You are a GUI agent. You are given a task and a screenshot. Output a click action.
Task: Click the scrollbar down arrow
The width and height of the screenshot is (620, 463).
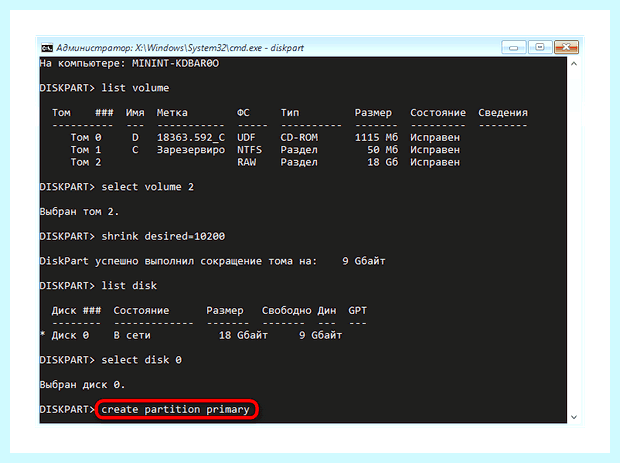tap(574, 417)
